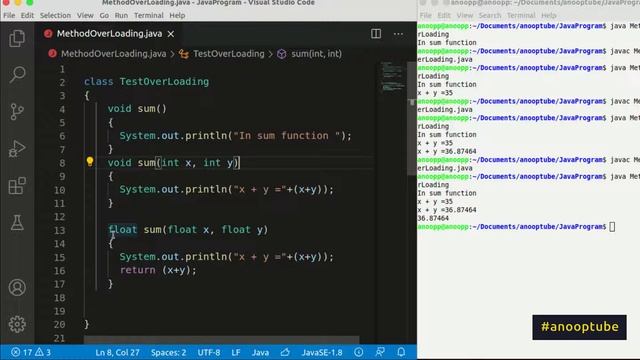Viewport: 640px width, 360px height.
Task: Open the Run and Debug view
Action: coord(17,149)
